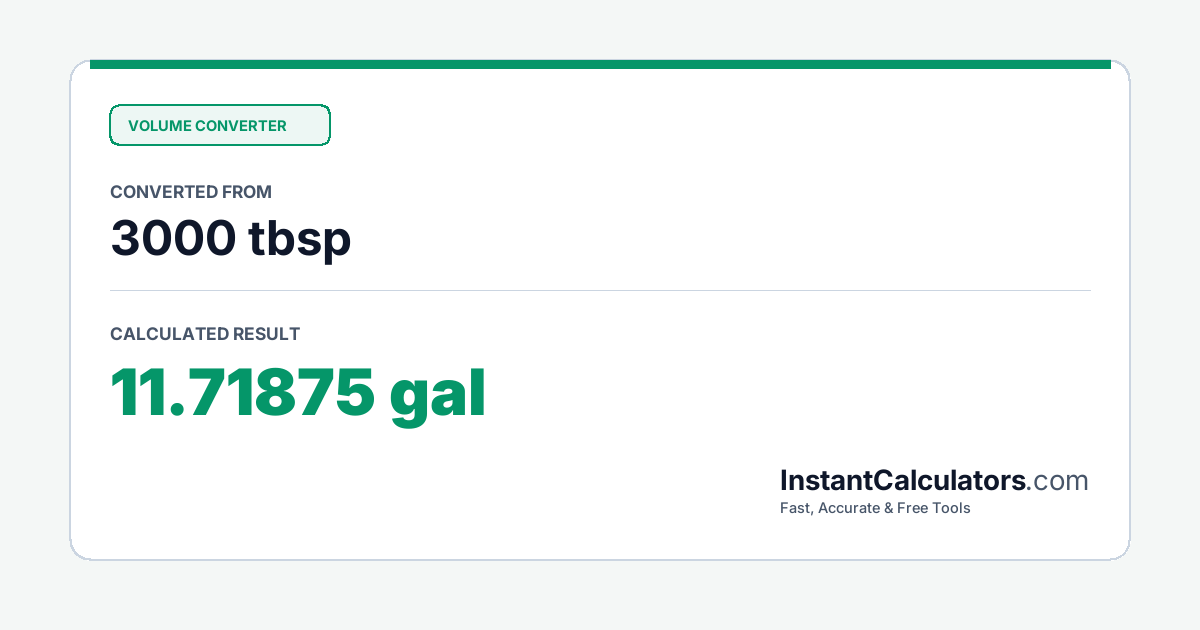Screen dimensions: 1200x630
Task: Open the InstantCalculators brand name link
Action: coord(903,481)
